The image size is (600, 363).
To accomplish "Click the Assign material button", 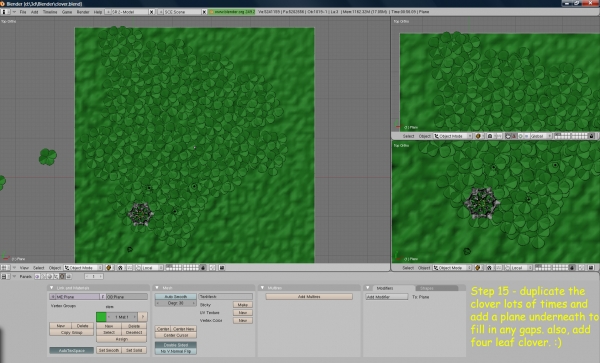I will tap(121, 339).
